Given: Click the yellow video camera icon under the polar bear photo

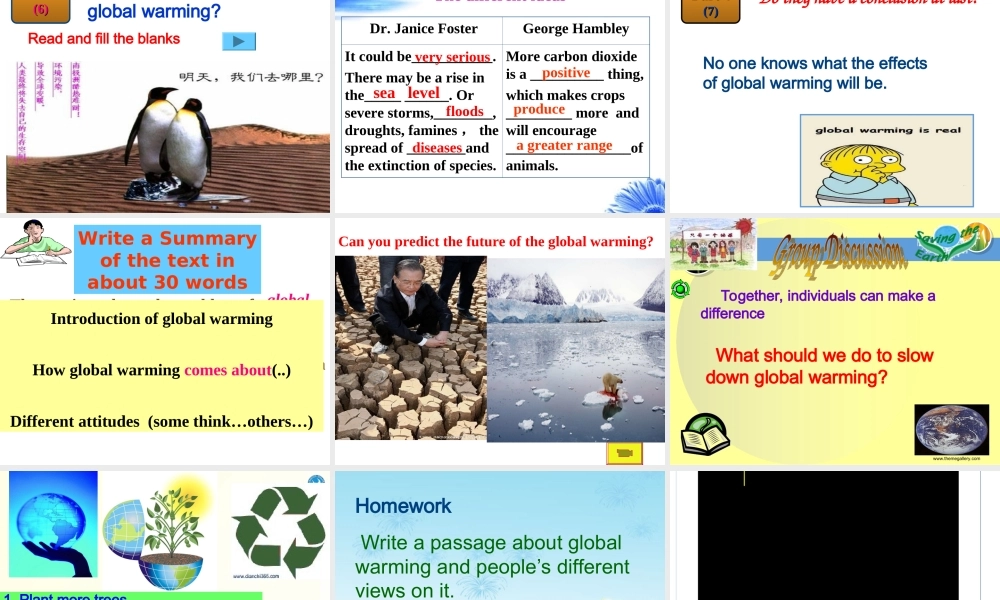Looking at the screenshot, I should (x=624, y=453).
